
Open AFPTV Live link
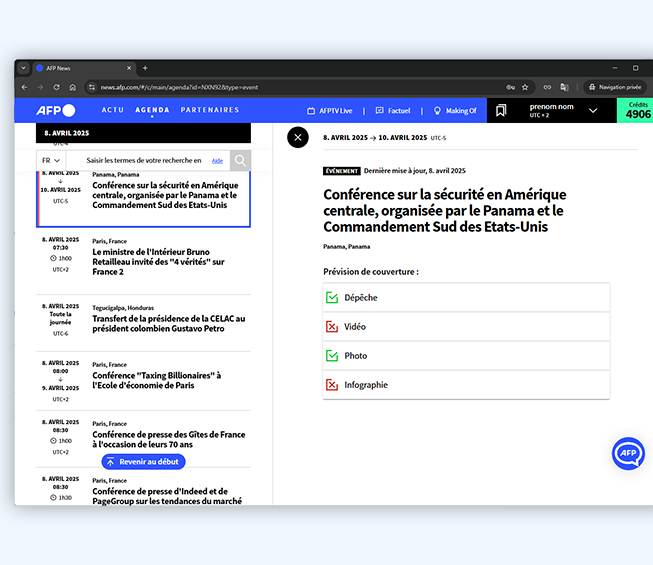330,111
